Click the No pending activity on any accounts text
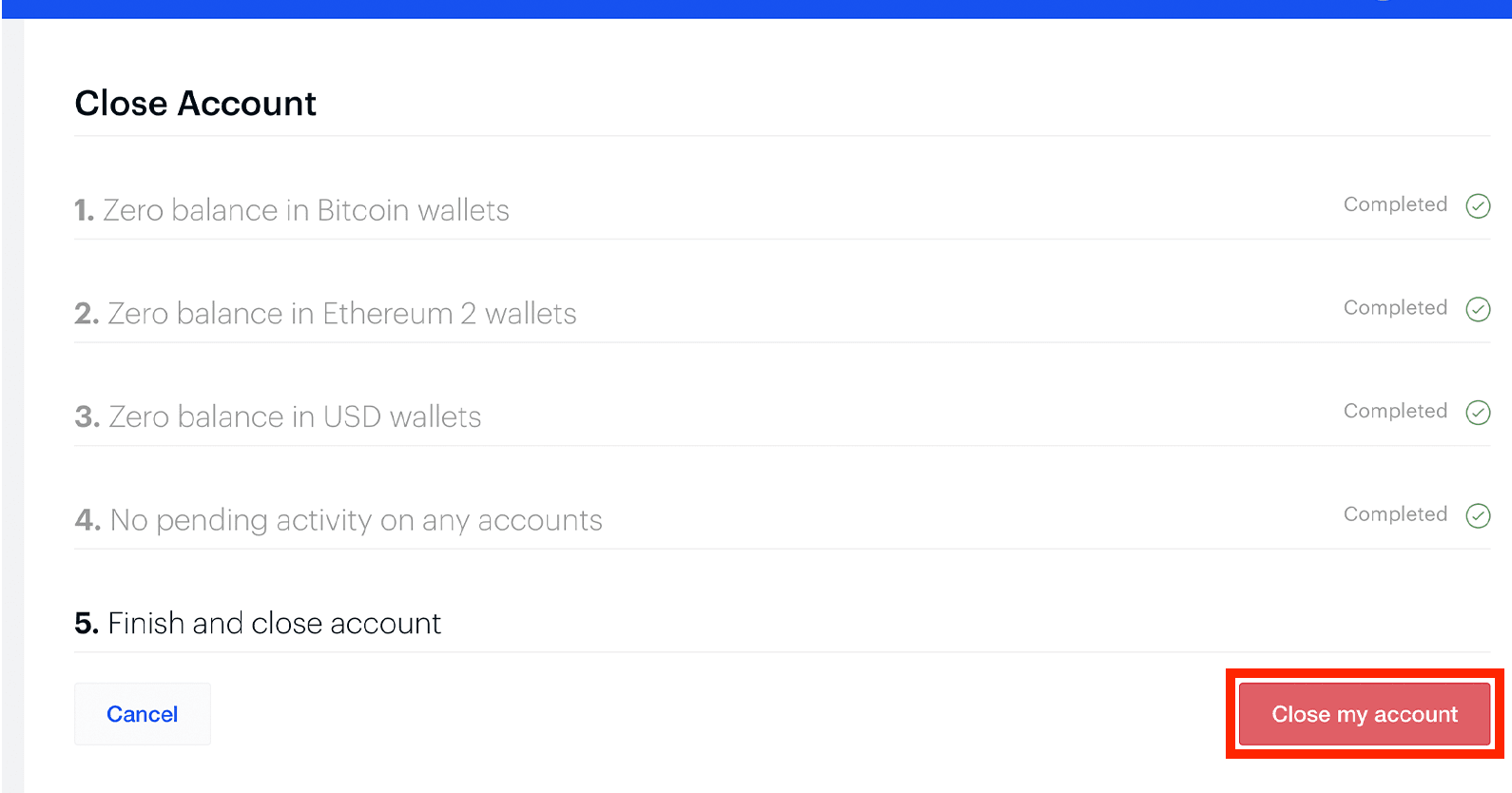 [356, 520]
